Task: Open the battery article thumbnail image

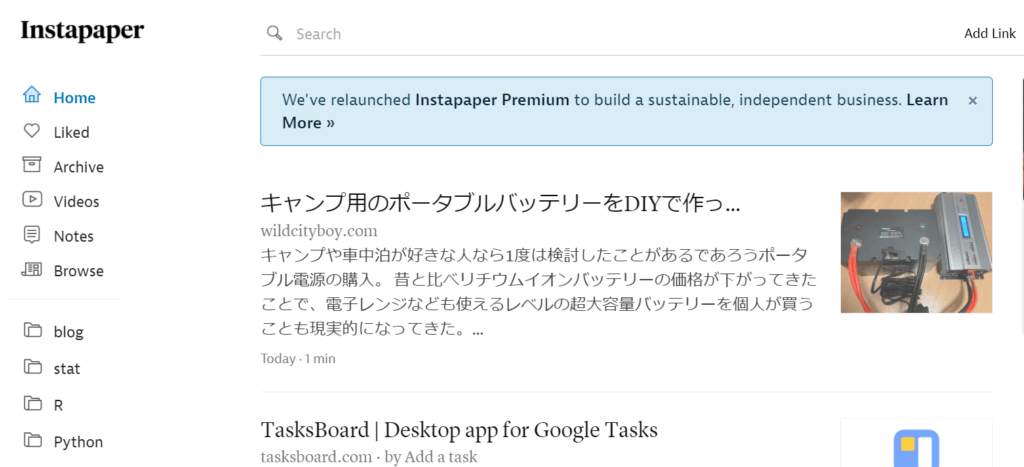Action: click(x=916, y=252)
